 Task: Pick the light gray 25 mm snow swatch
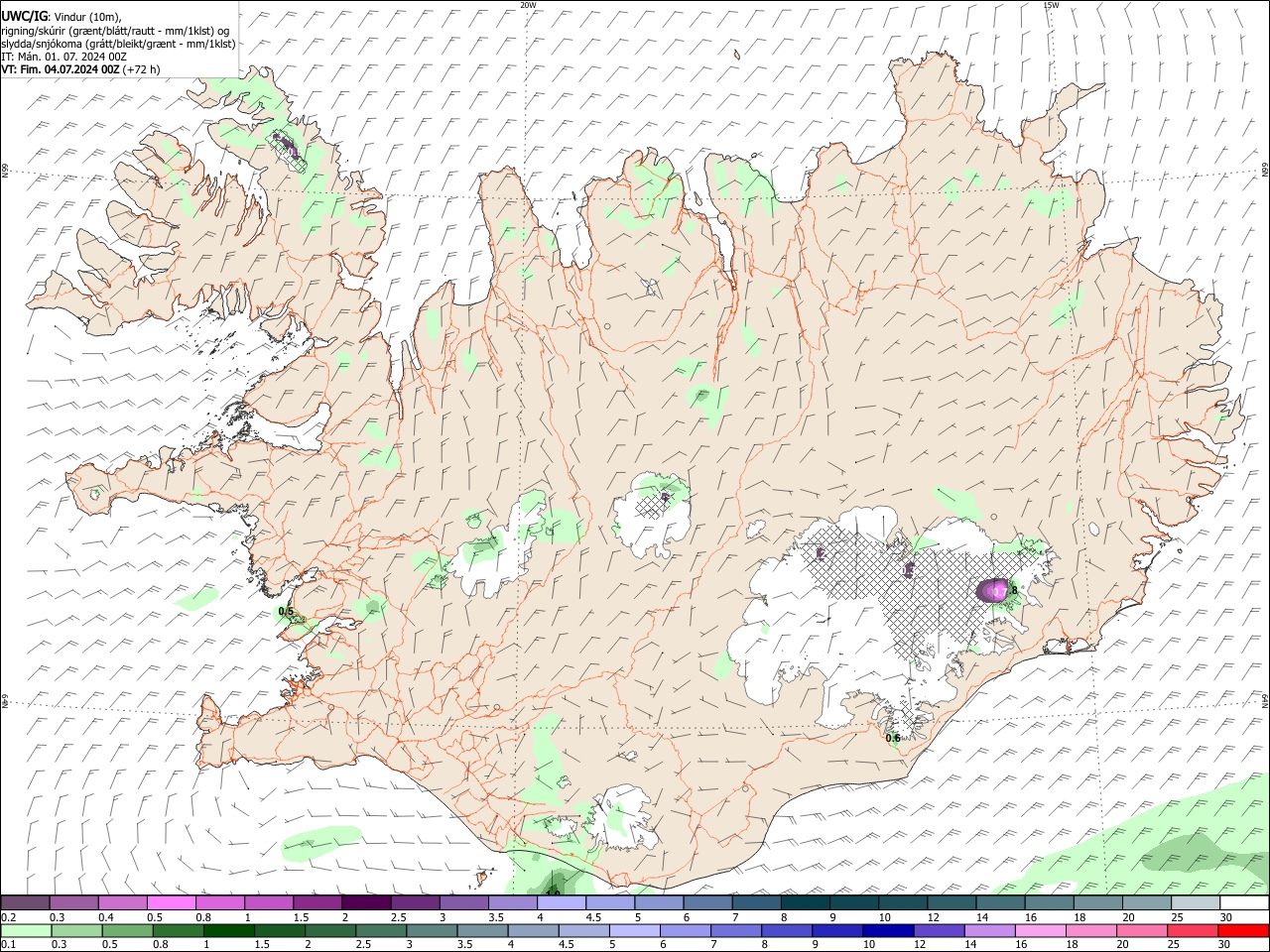[1196, 903]
